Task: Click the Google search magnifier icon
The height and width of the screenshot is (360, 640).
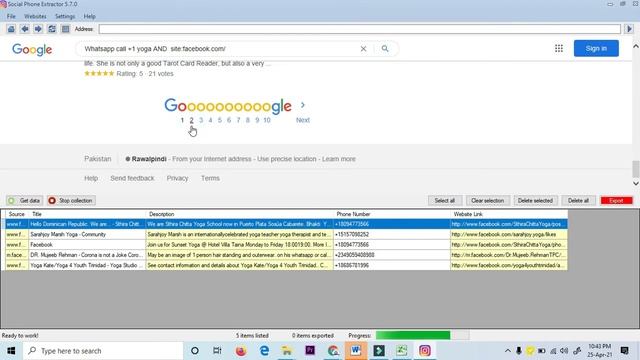Action: [x=385, y=49]
